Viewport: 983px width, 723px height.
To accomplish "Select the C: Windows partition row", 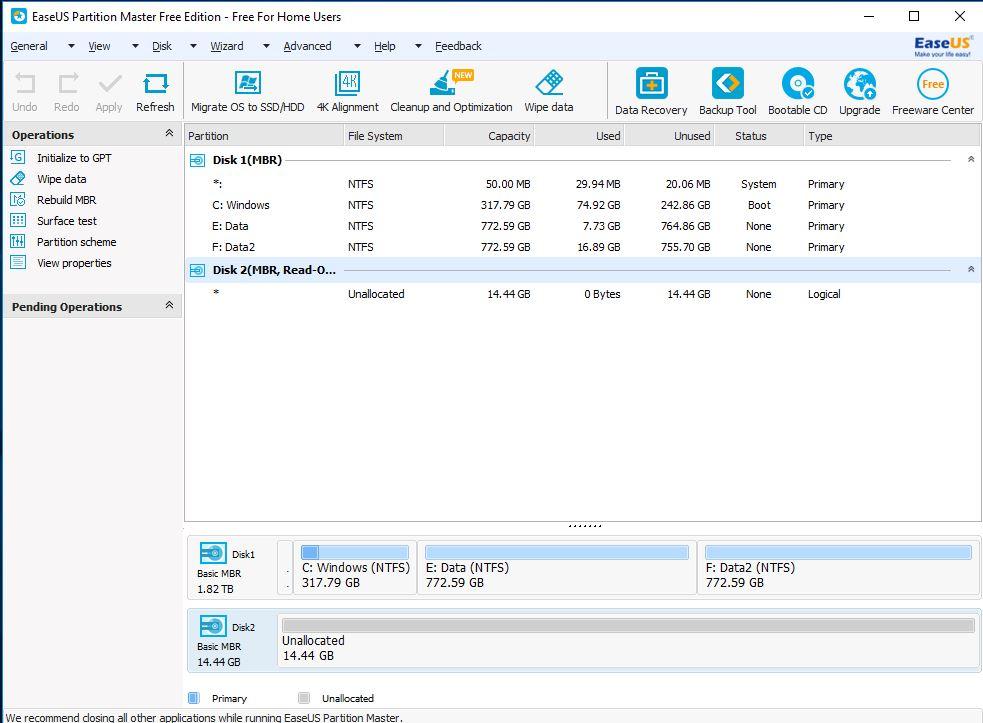I will (583, 206).
